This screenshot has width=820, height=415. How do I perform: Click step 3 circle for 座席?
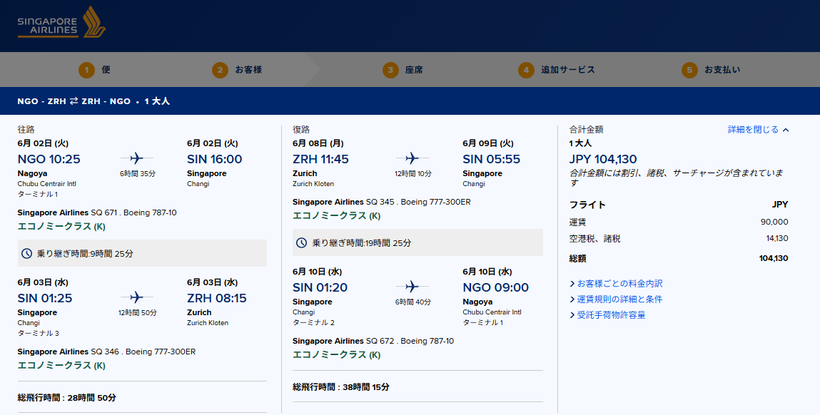[390, 70]
